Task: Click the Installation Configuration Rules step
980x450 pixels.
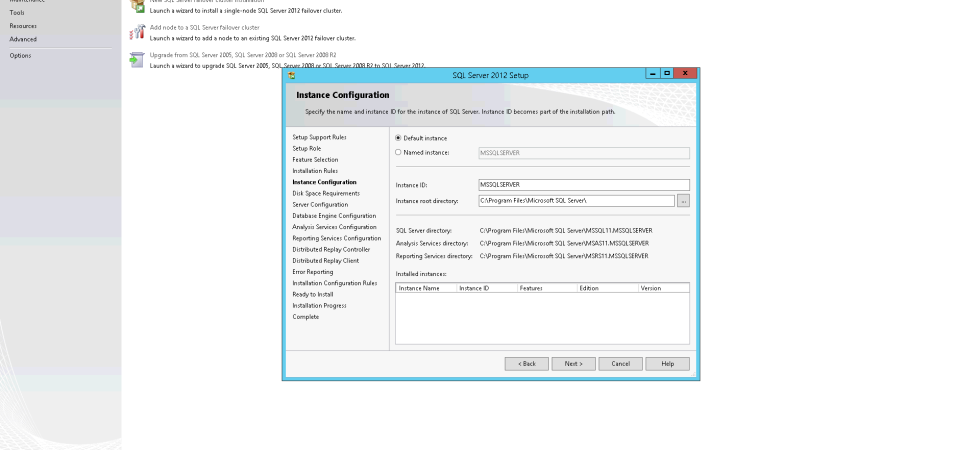Action: (x=335, y=283)
